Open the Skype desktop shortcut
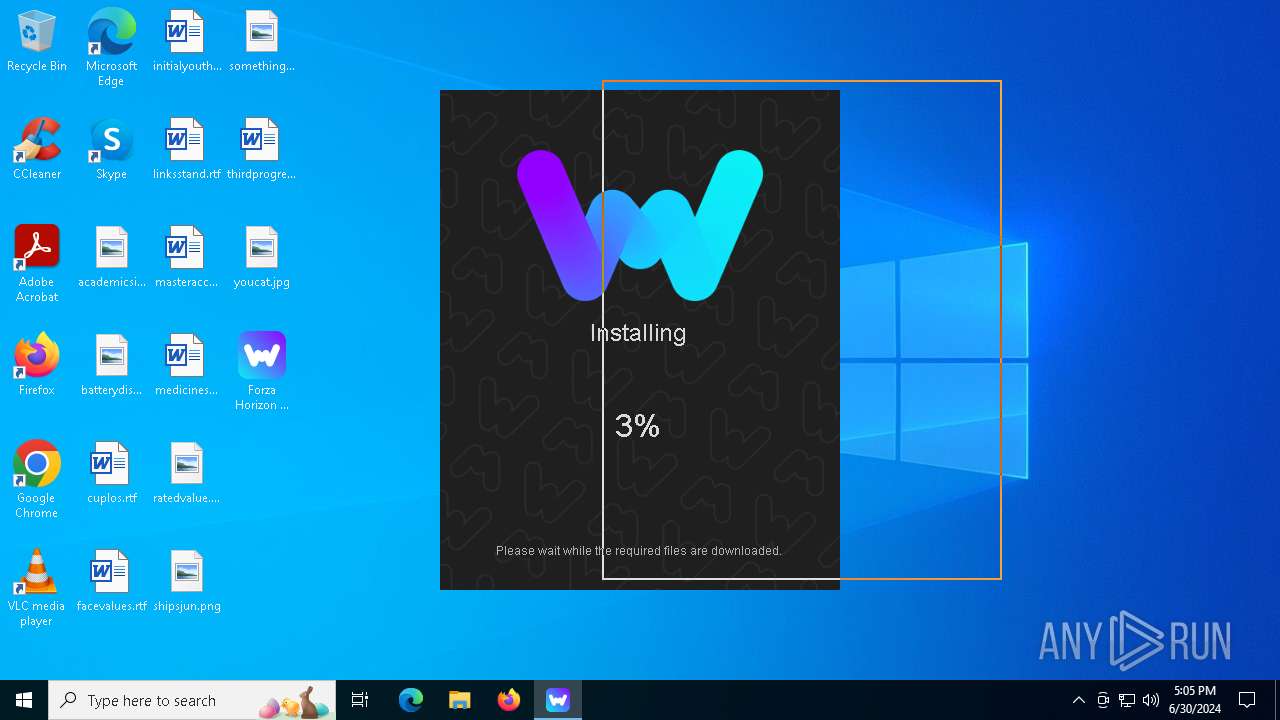 pos(111,149)
